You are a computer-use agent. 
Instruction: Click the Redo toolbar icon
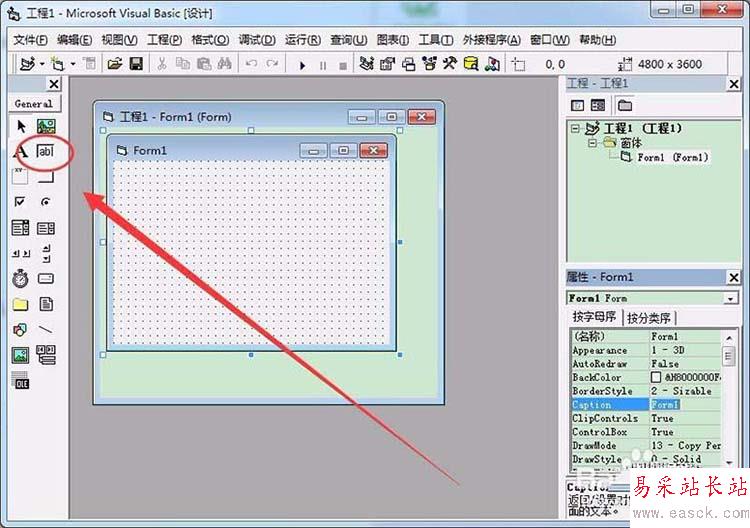pos(272,64)
